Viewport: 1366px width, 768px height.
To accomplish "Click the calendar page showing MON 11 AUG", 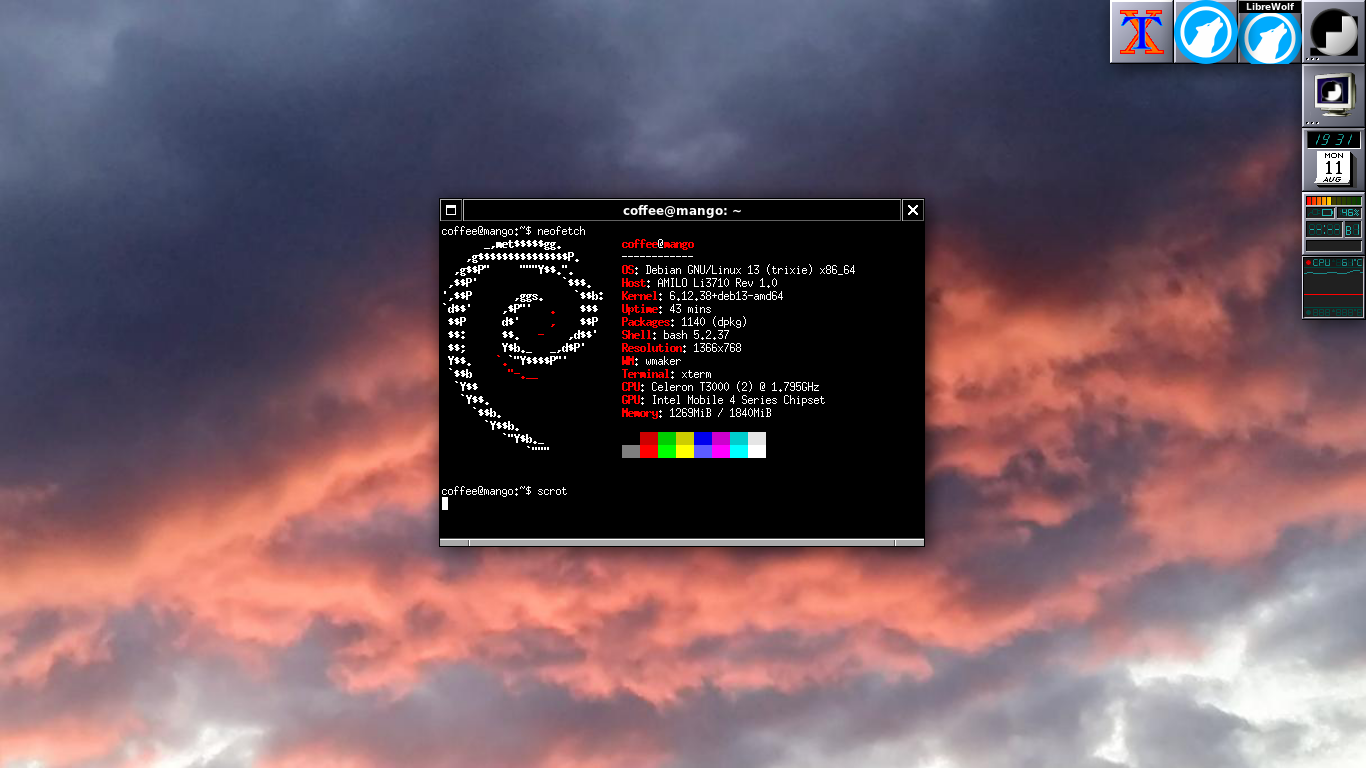I will [x=1333, y=168].
